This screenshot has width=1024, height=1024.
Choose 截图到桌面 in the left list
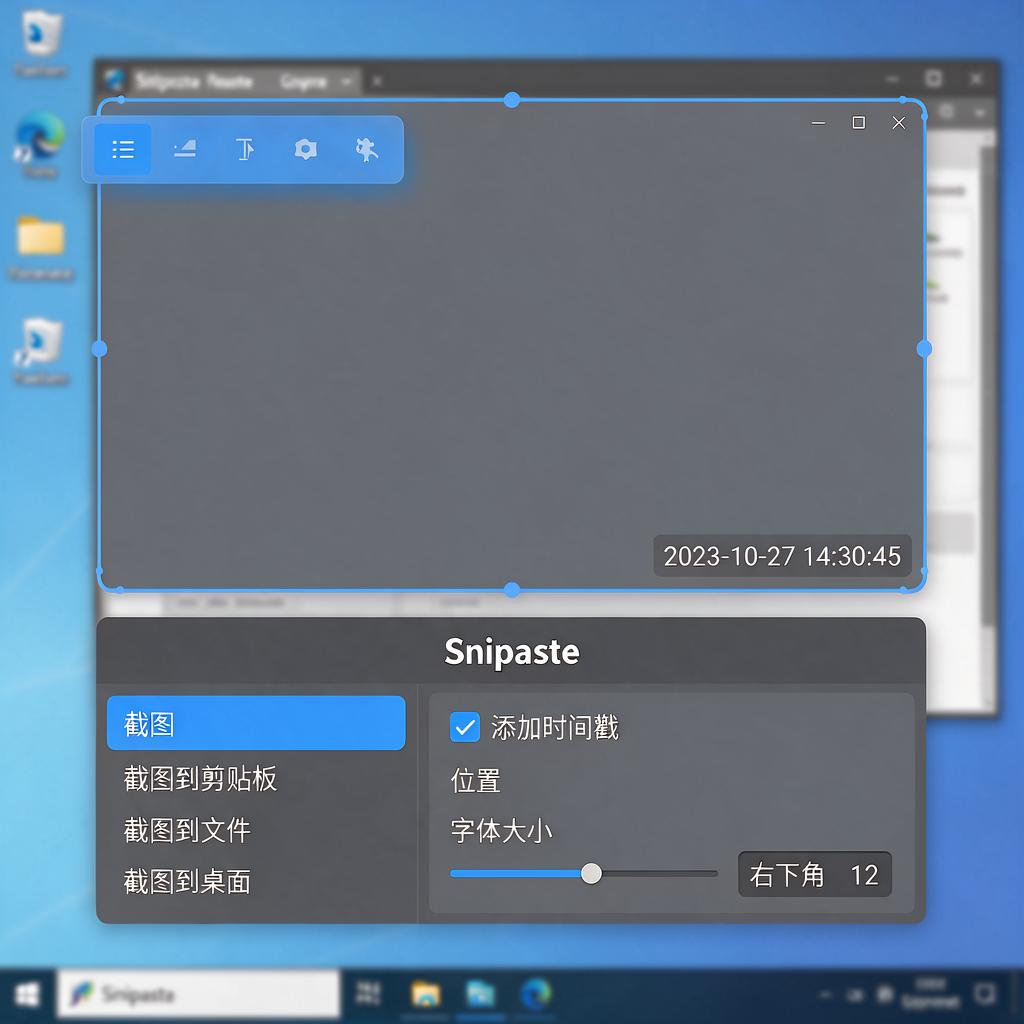pos(187,882)
